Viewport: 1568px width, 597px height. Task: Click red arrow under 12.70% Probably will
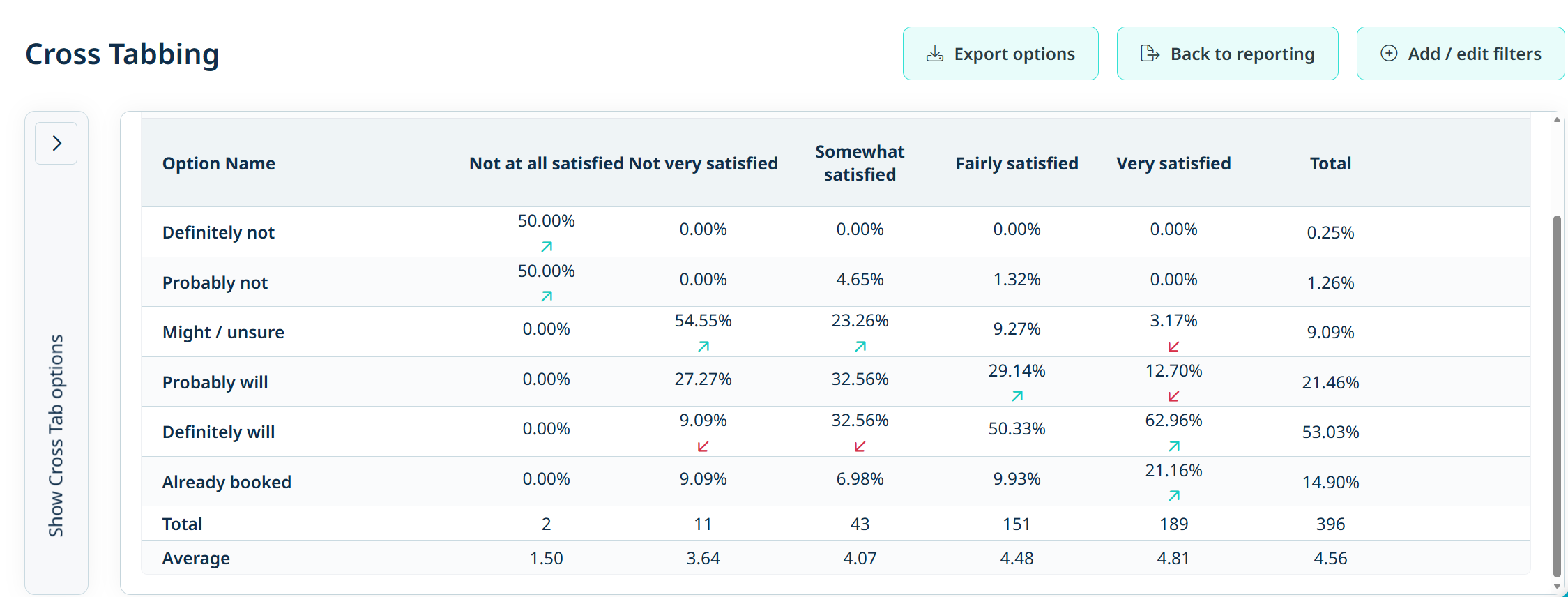click(x=1173, y=396)
